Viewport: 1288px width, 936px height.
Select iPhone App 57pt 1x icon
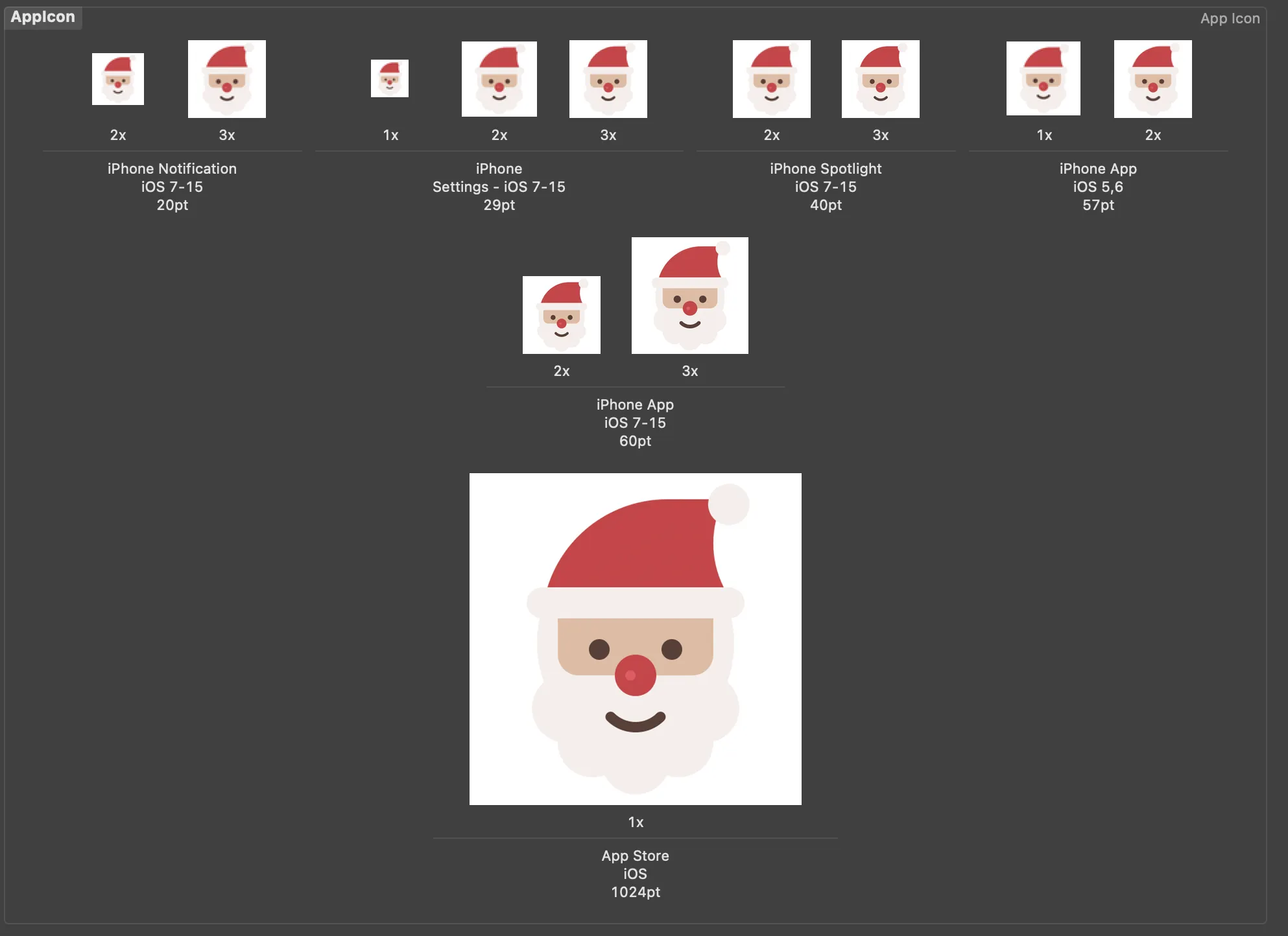(x=1044, y=78)
